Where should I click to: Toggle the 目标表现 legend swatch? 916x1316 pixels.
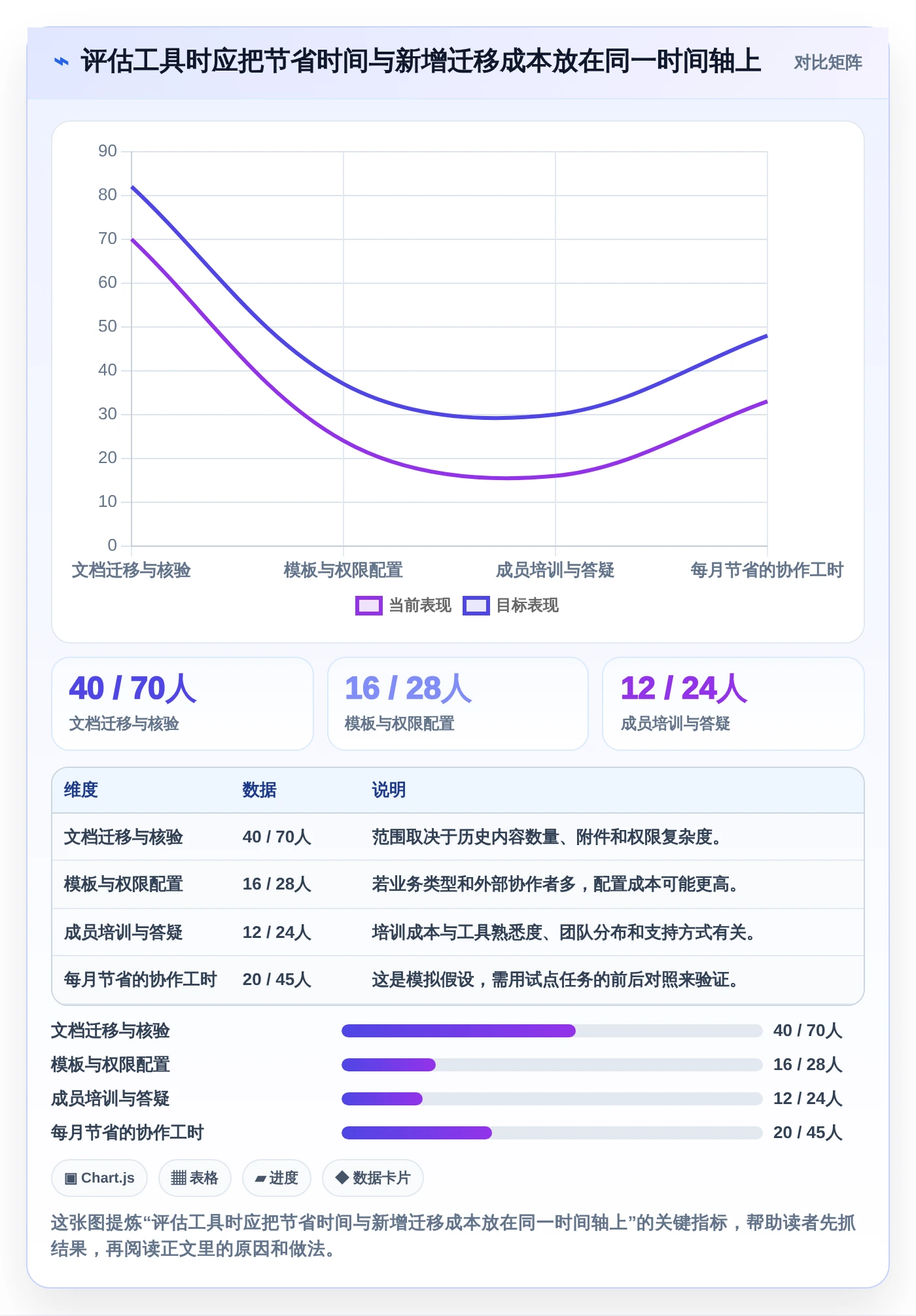coord(476,606)
